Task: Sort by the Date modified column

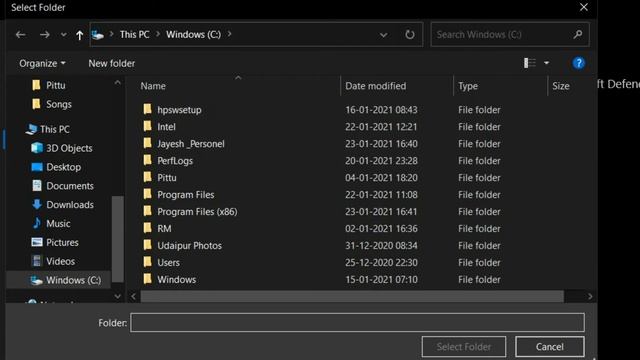Action: click(x=376, y=86)
